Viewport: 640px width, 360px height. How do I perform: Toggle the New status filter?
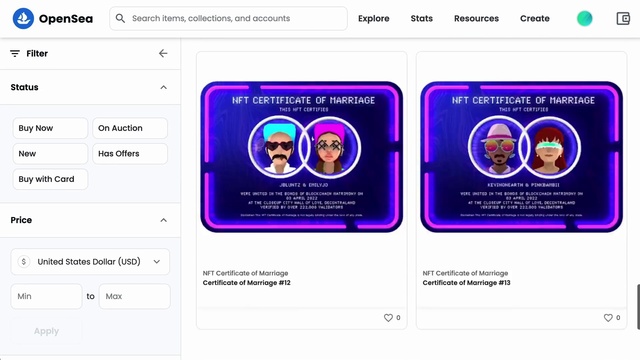pyautogui.click(x=50, y=154)
